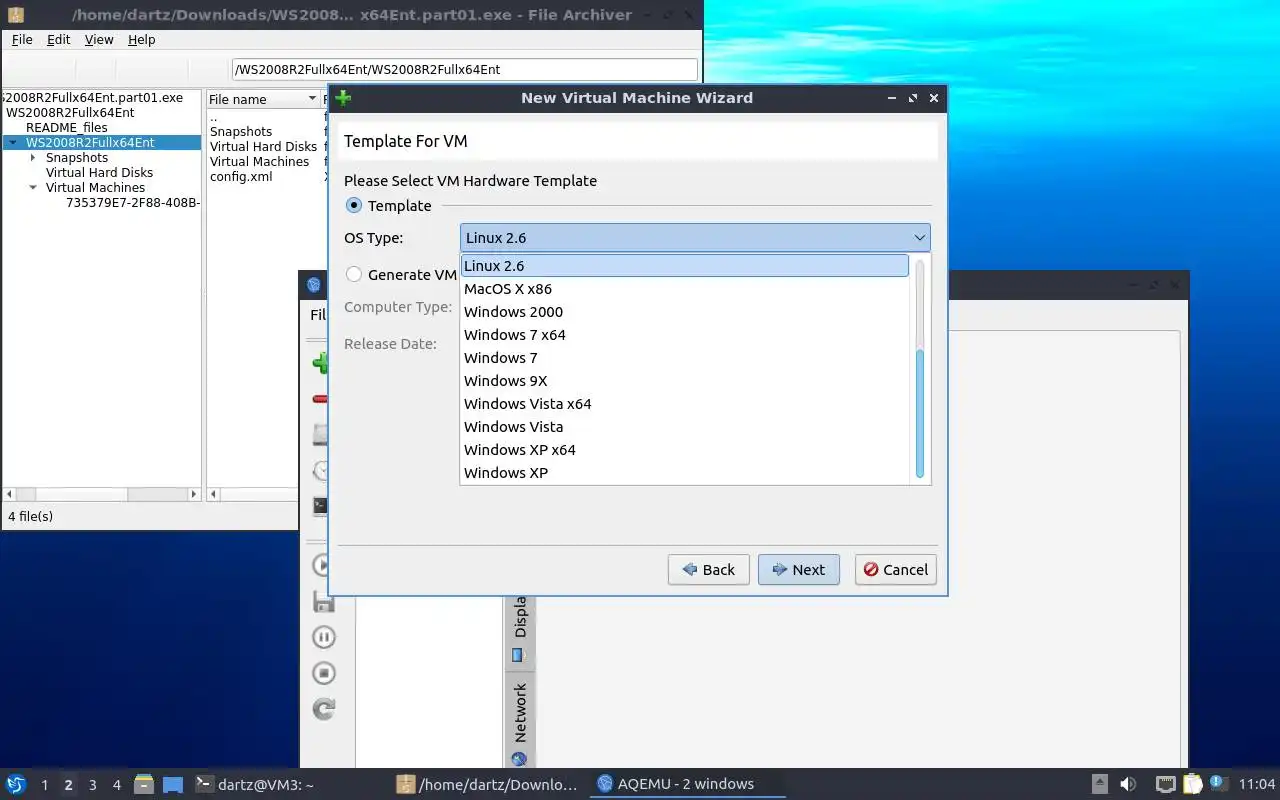Collapse the OS Type combo box arrow
The image size is (1280, 800).
[919, 238]
